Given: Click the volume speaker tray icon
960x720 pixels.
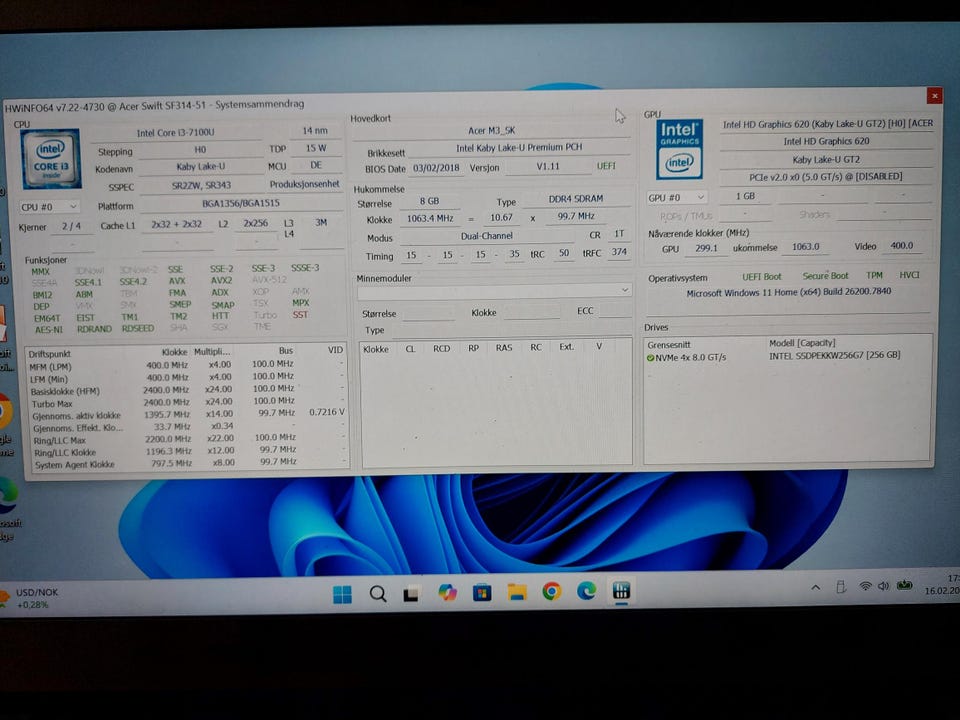Looking at the screenshot, I should 883,586.
